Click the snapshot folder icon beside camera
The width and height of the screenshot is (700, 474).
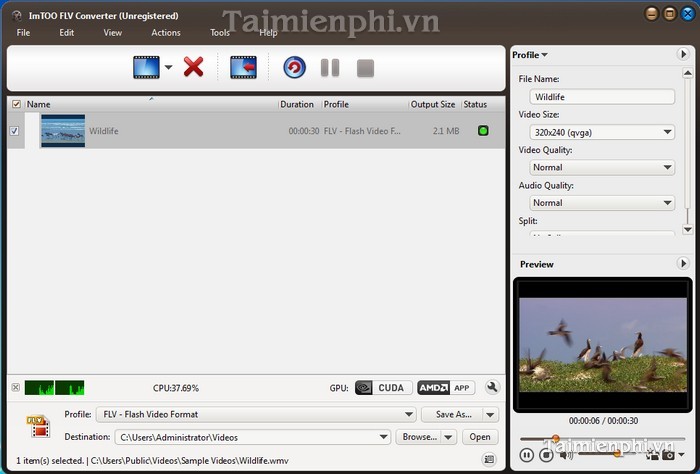point(652,455)
